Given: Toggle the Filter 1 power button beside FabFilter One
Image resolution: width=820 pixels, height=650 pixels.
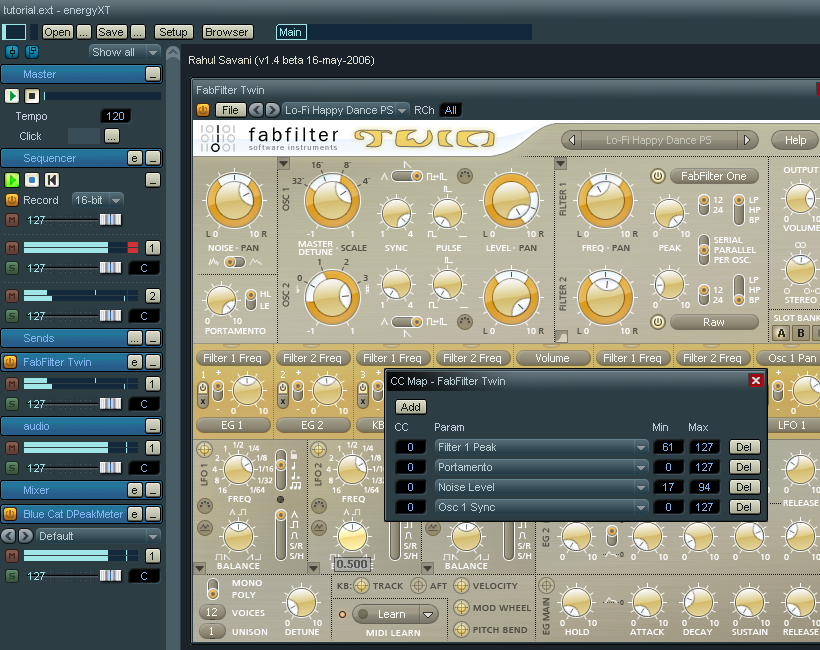Looking at the screenshot, I should pyautogui.click(x=657, y=176).
